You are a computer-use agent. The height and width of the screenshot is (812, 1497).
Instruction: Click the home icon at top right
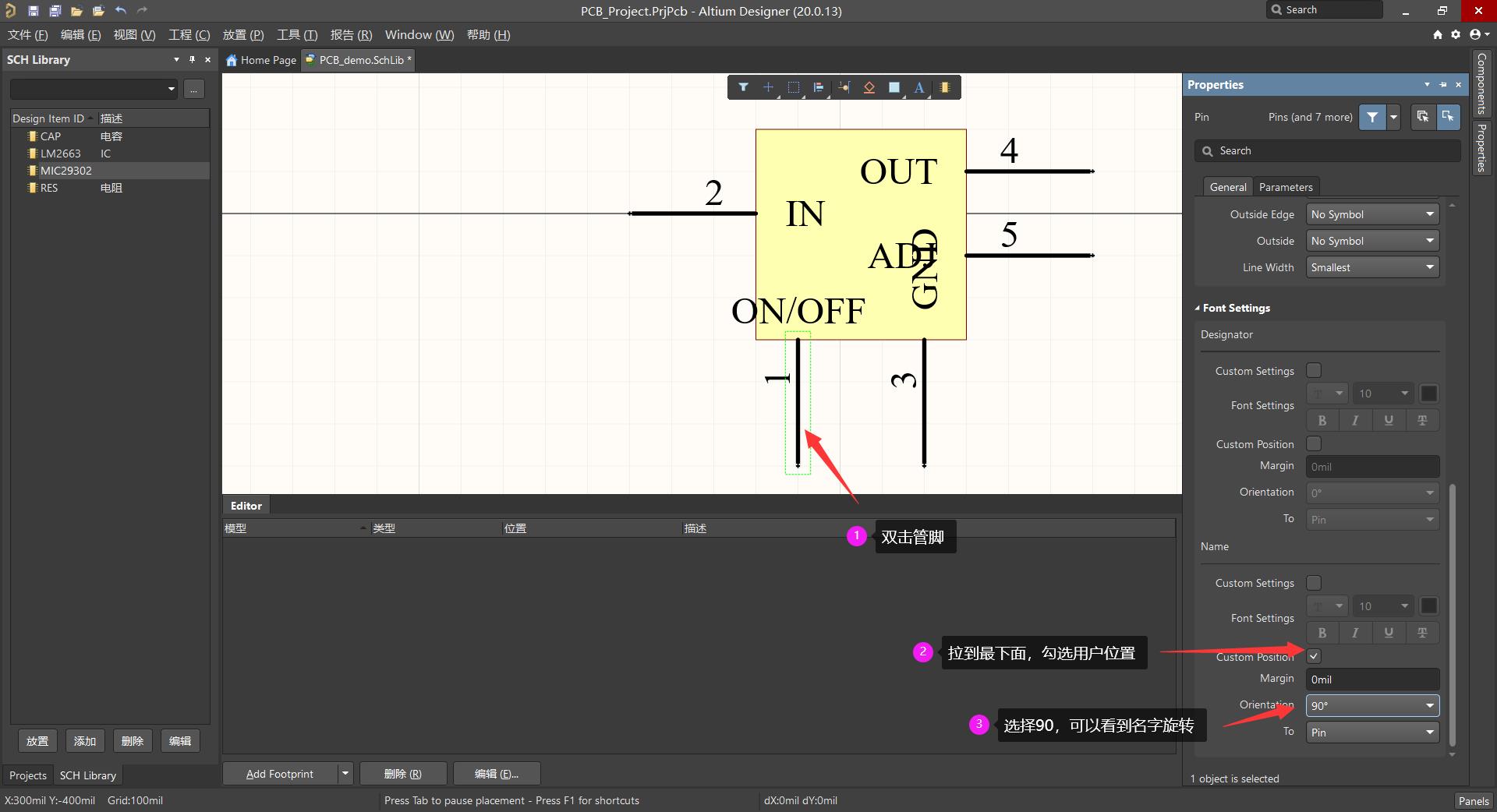pos(1438,34)
